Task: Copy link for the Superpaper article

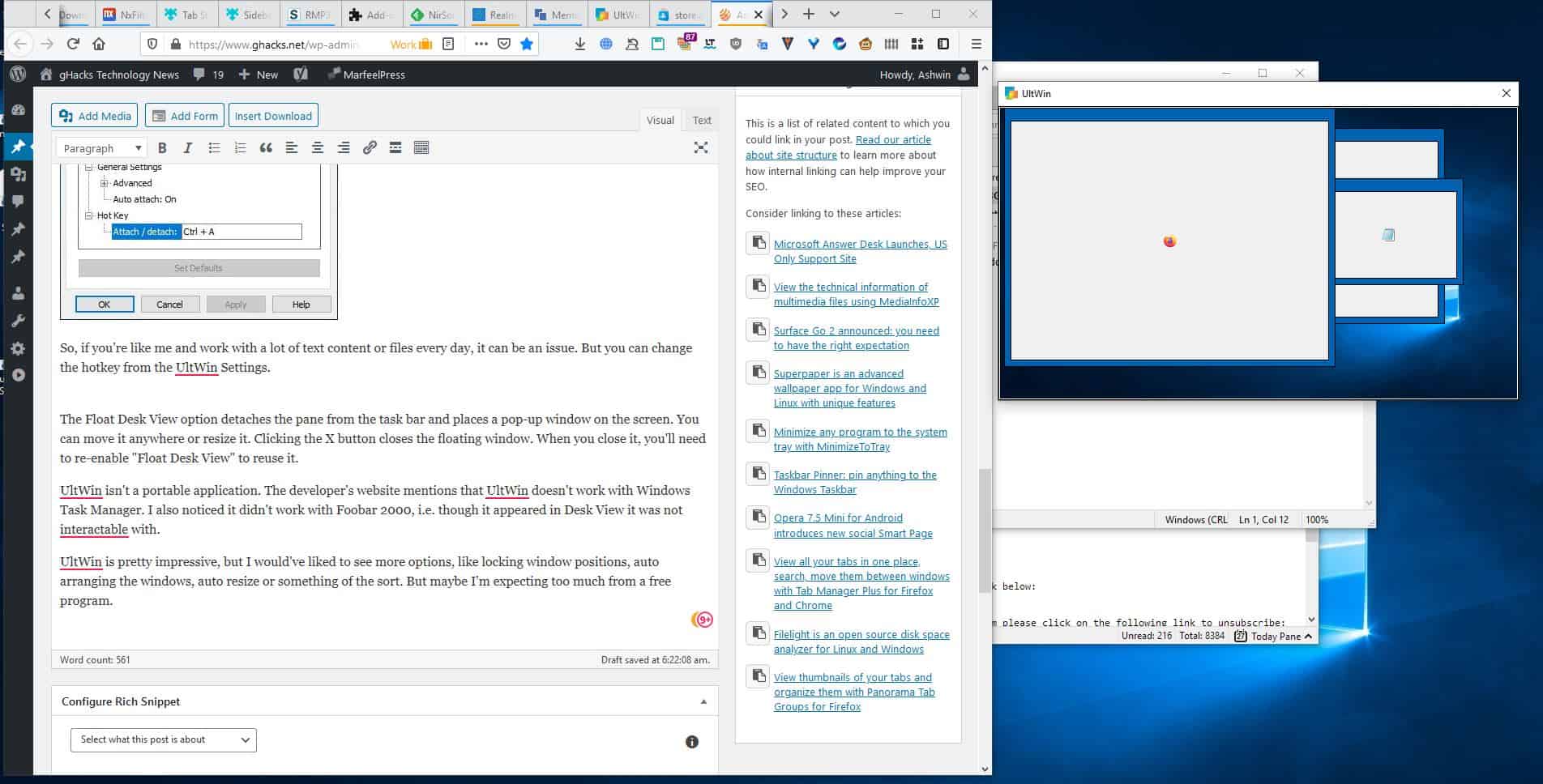Action: pos(758,373)
